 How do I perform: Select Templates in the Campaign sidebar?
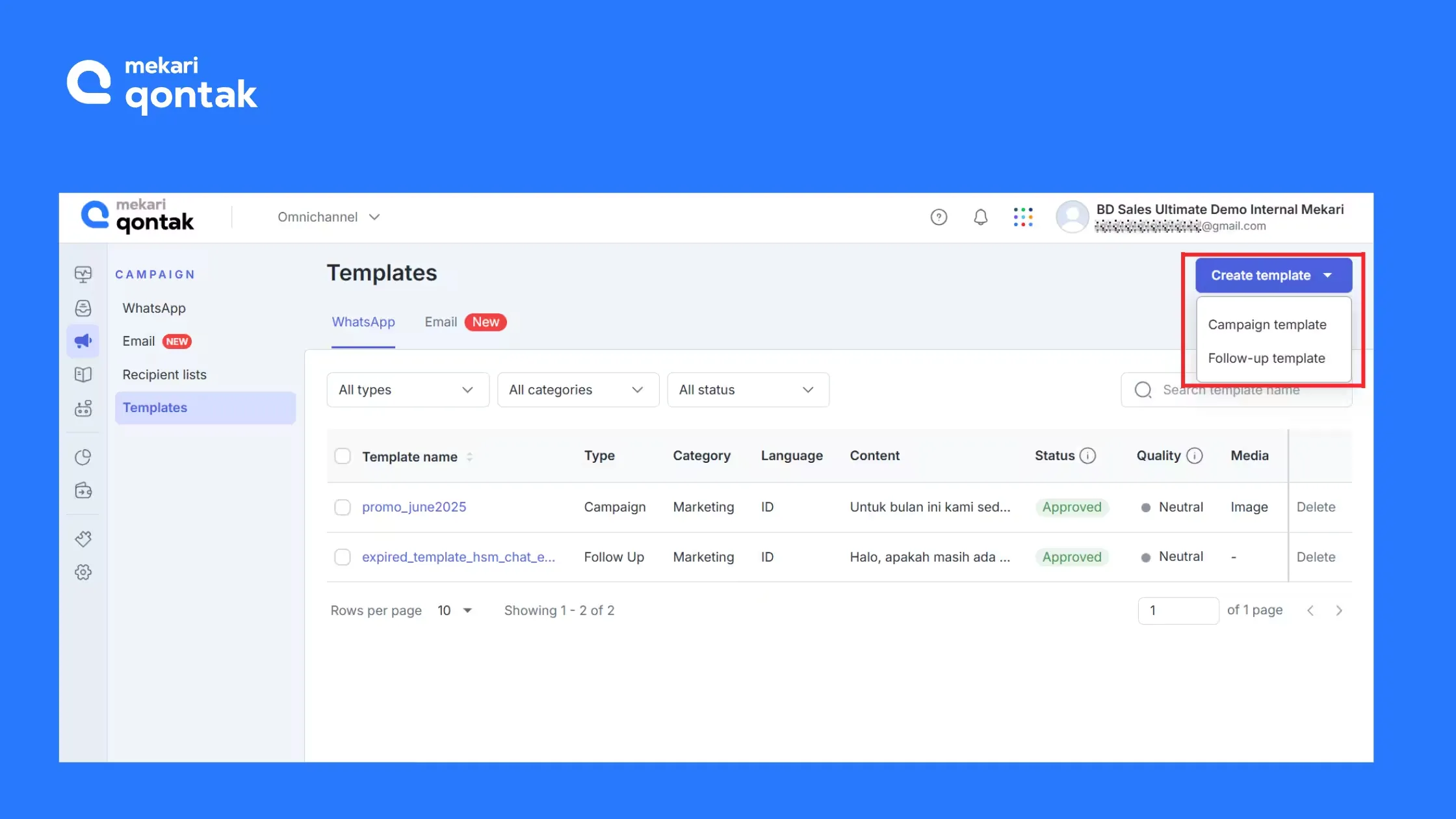[205, 408]
